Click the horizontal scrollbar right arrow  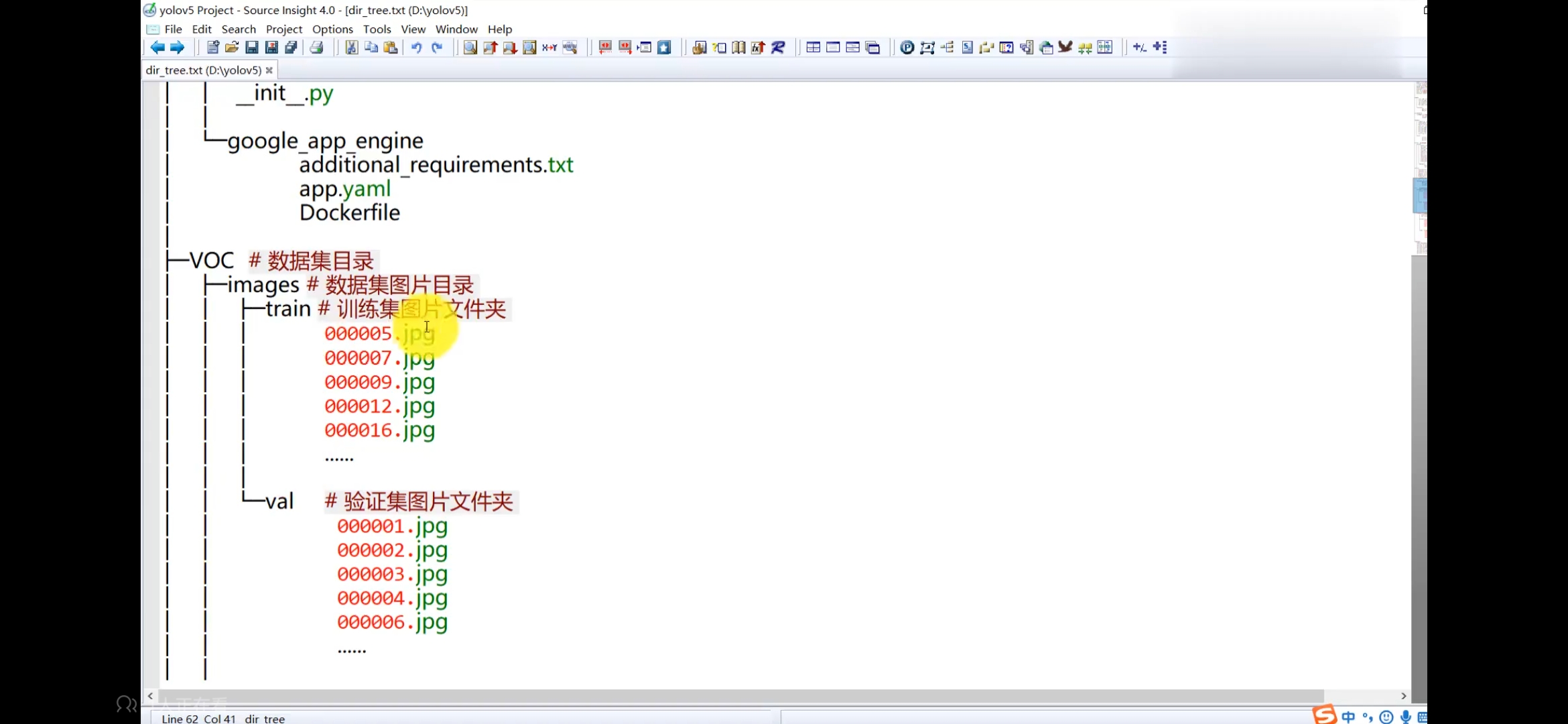(x=1403, y=696)
